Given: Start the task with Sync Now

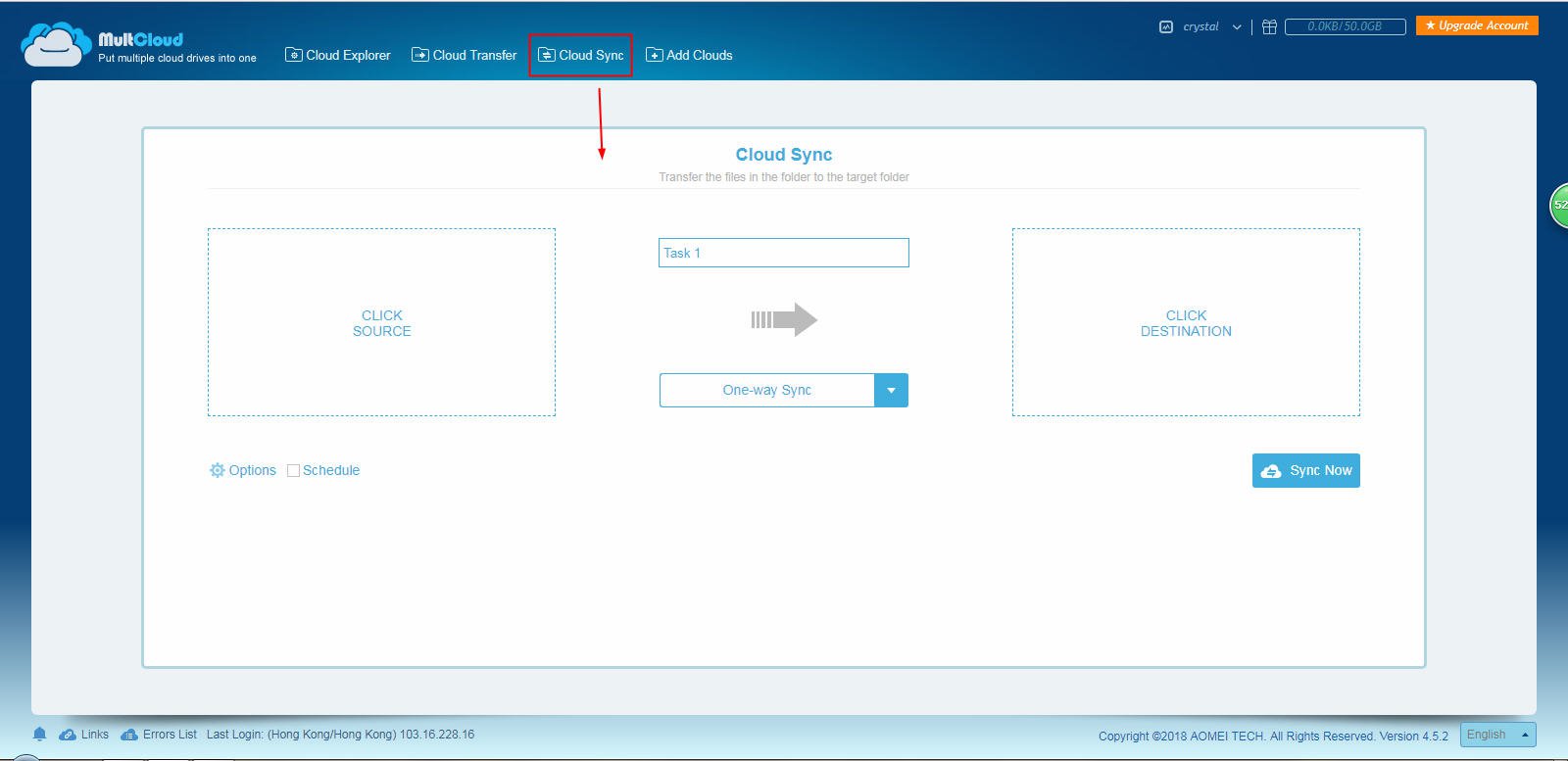Looking at the screenshot, I should [1306, 470].
